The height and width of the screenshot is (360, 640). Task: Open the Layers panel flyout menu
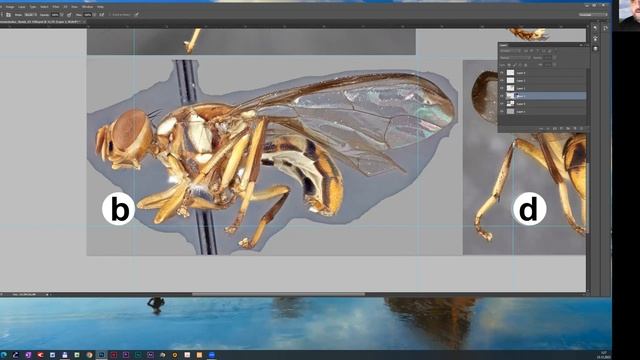(x=587, y=45)
